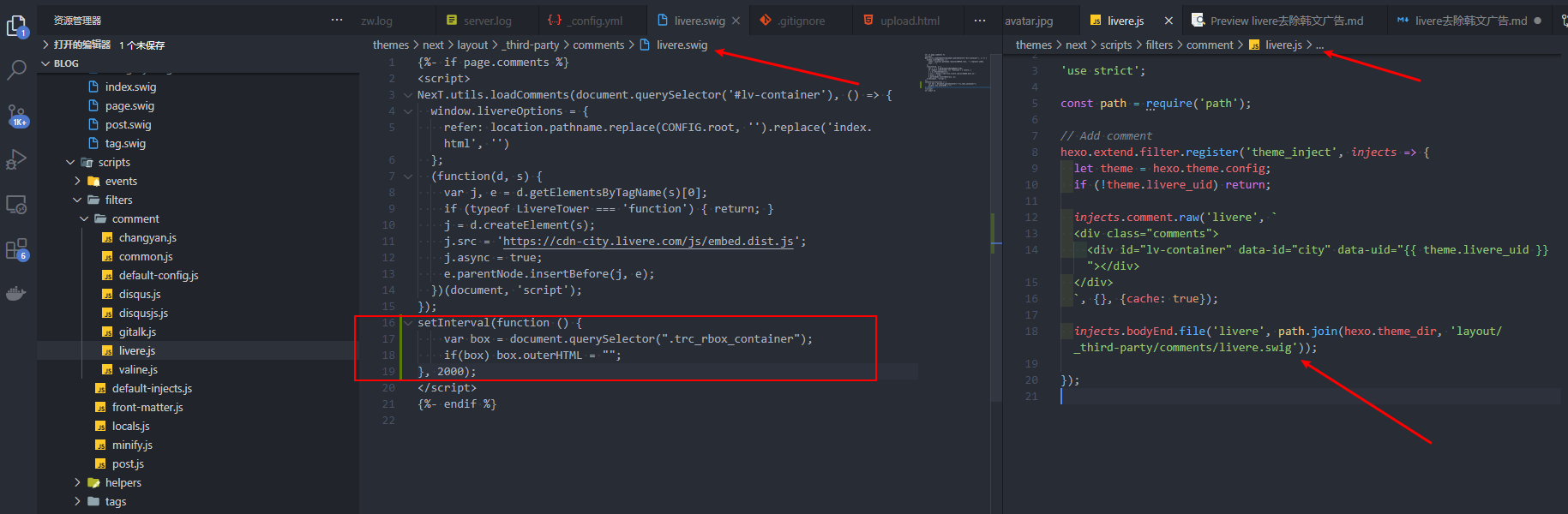Fold the setInterval block at line 16

408,323
